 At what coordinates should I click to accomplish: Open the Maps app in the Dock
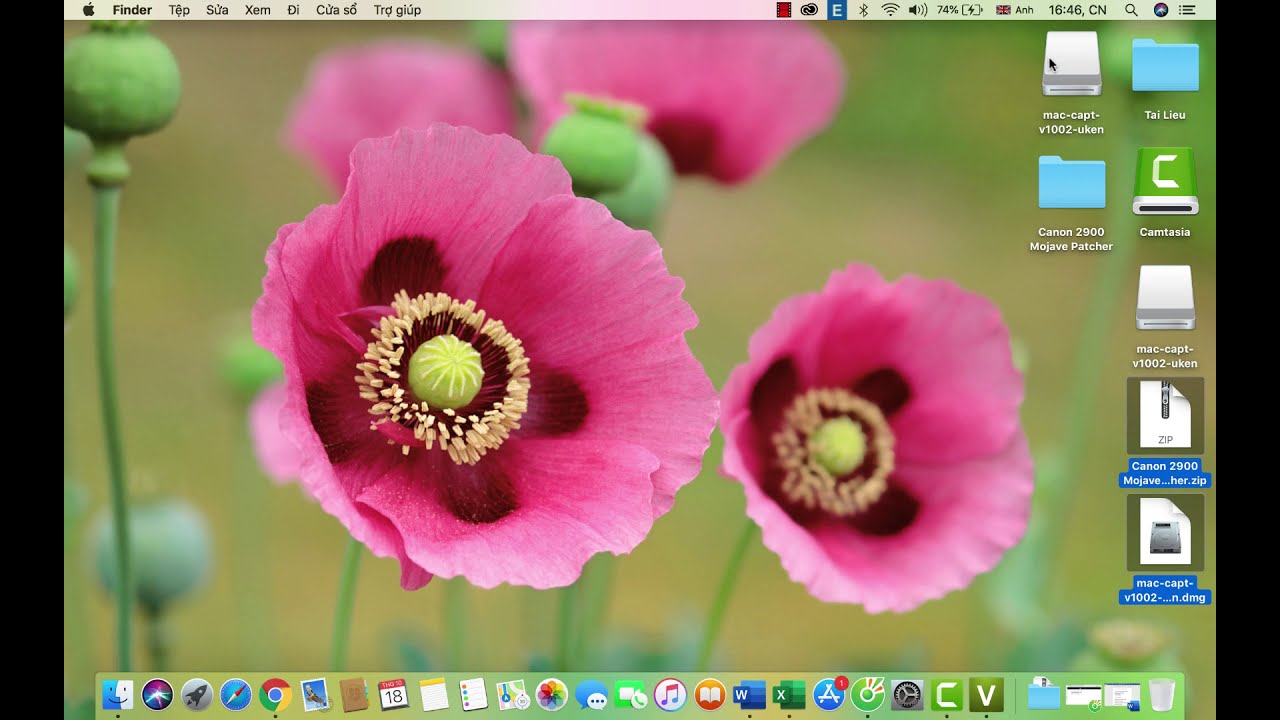512,694
